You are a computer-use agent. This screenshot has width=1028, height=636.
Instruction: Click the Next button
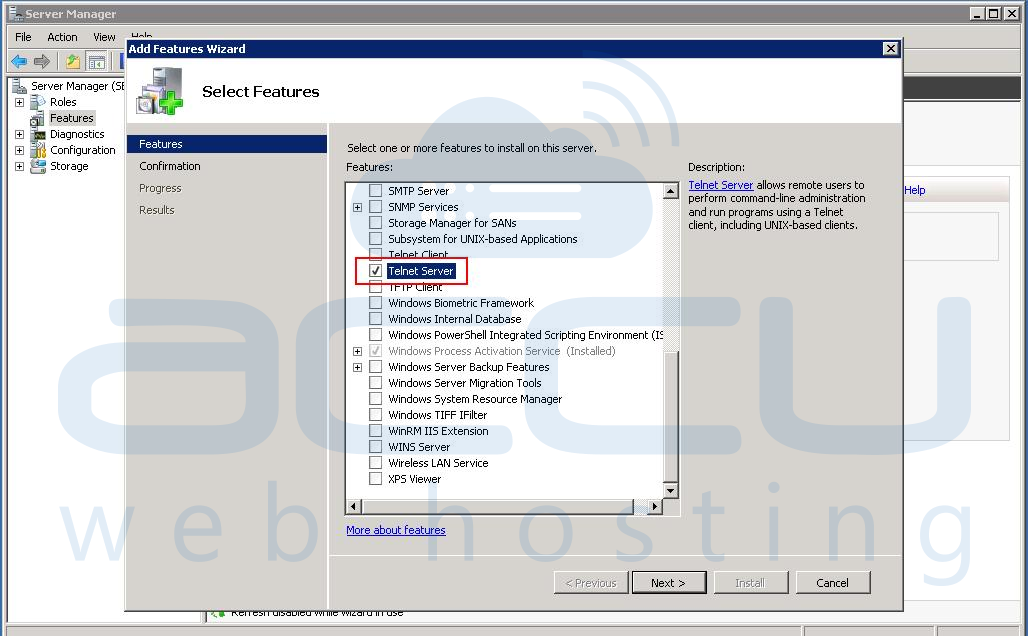669,583
